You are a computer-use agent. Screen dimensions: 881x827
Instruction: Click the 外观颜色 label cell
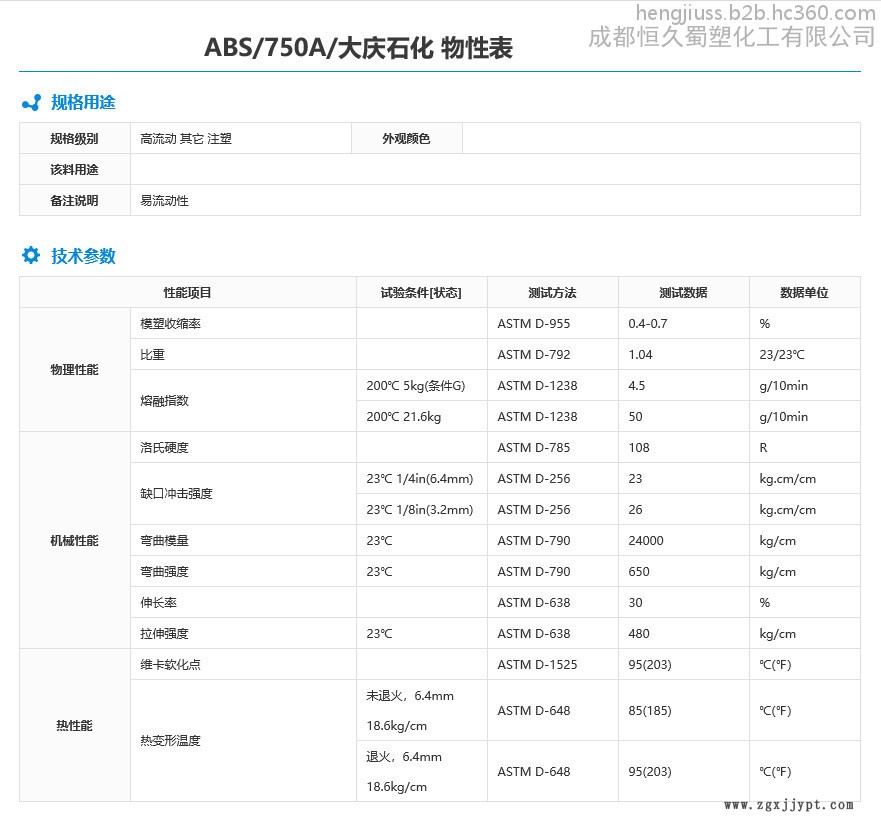[407, 138]
